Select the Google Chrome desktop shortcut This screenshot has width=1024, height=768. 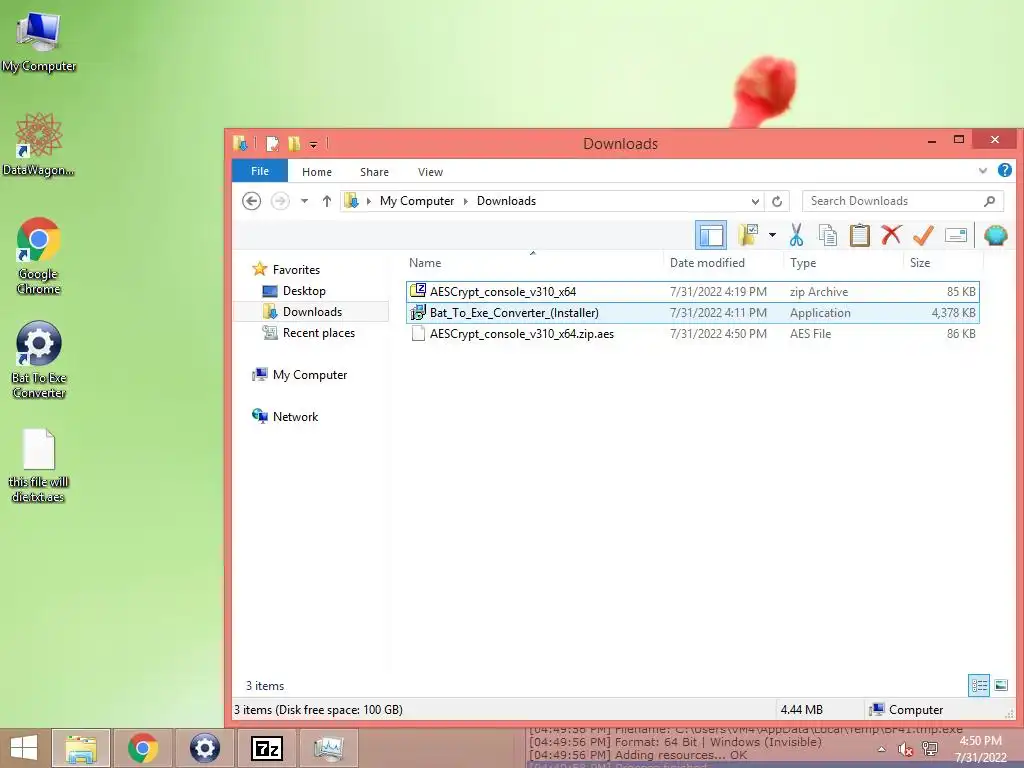coord(39,256)
